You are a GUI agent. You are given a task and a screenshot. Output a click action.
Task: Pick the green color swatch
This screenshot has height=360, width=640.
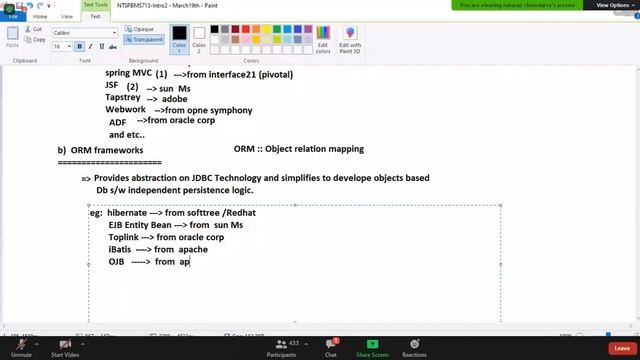tap(277, 29)
